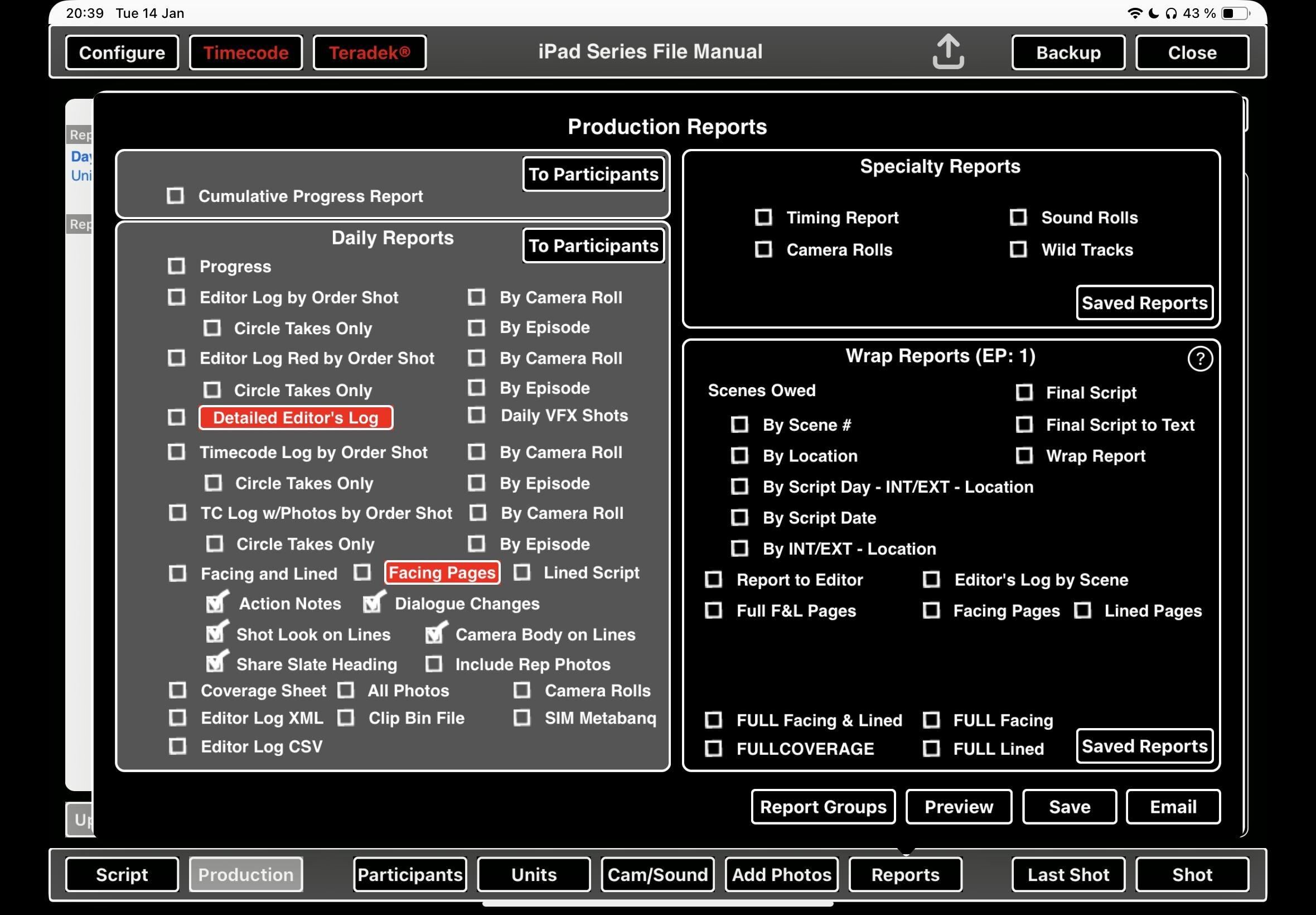Select the Wrap Report checkbox
The height and width of the screenshot is (915, 1316).
click(1024, 456)
